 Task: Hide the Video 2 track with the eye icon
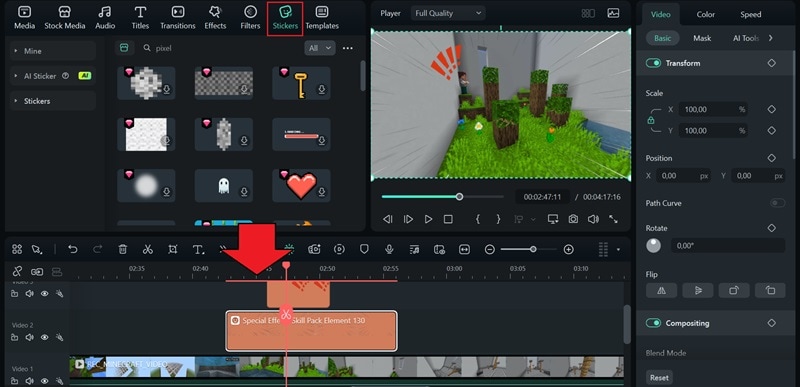44,337
